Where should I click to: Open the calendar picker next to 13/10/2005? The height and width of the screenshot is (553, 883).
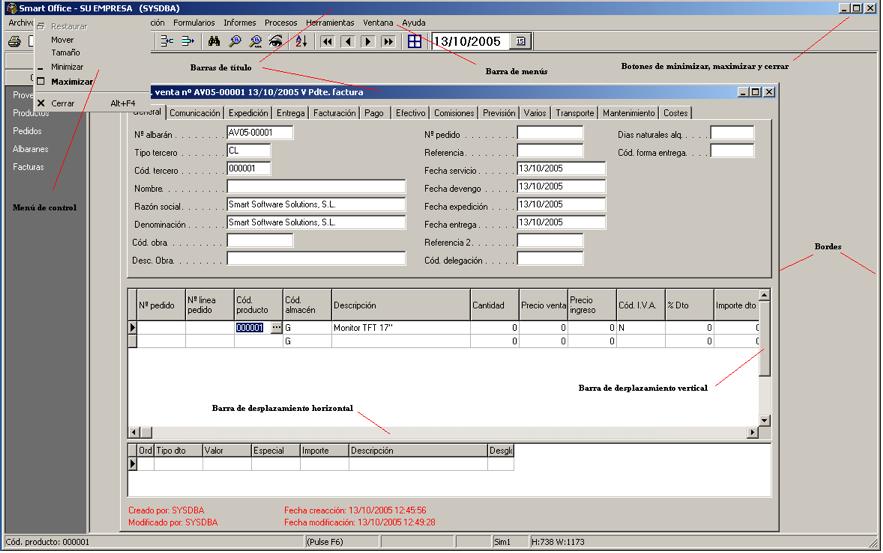(x=520, y=42)
